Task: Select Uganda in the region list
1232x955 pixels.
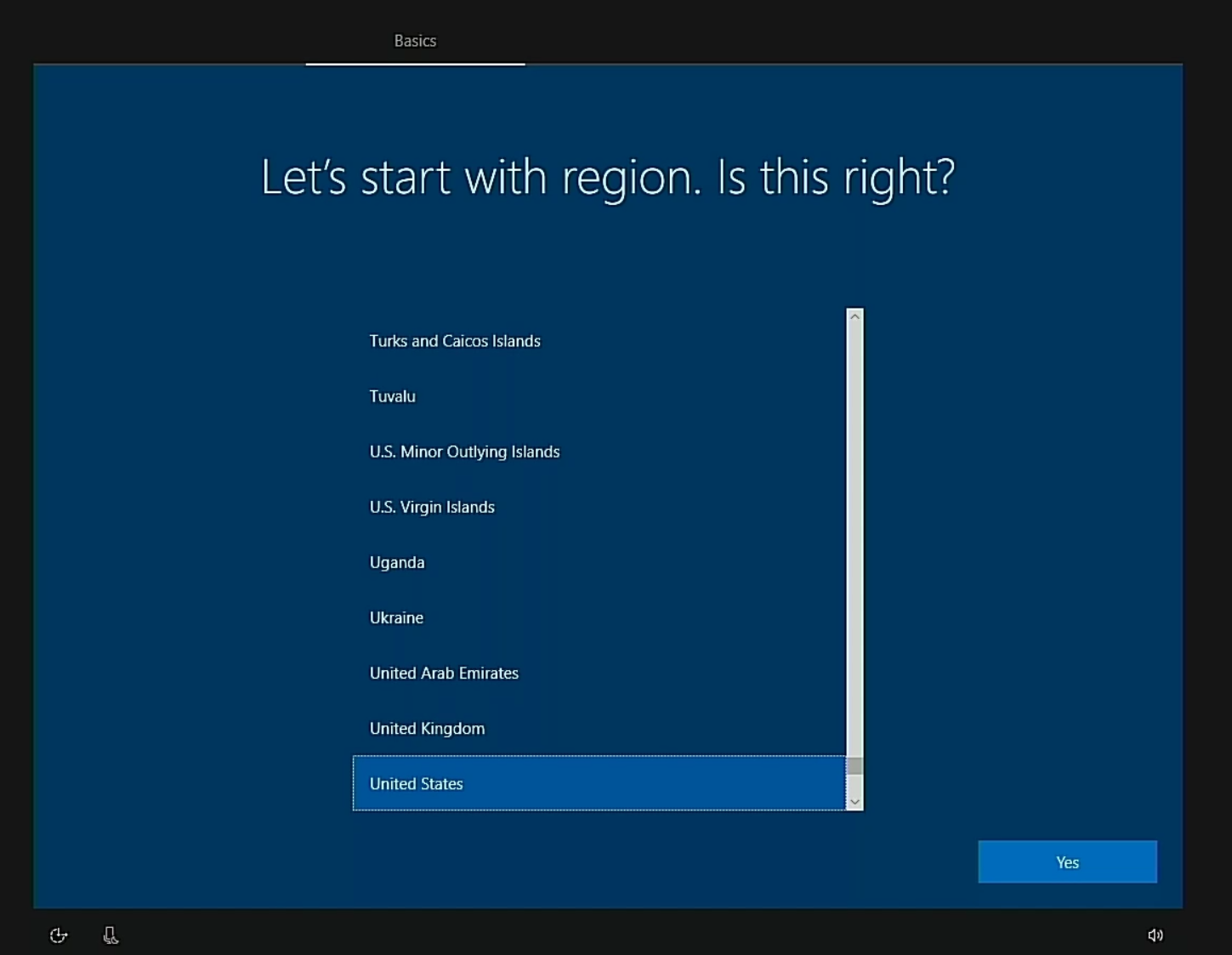Action: pyautogui.click(x=397, y=562)
